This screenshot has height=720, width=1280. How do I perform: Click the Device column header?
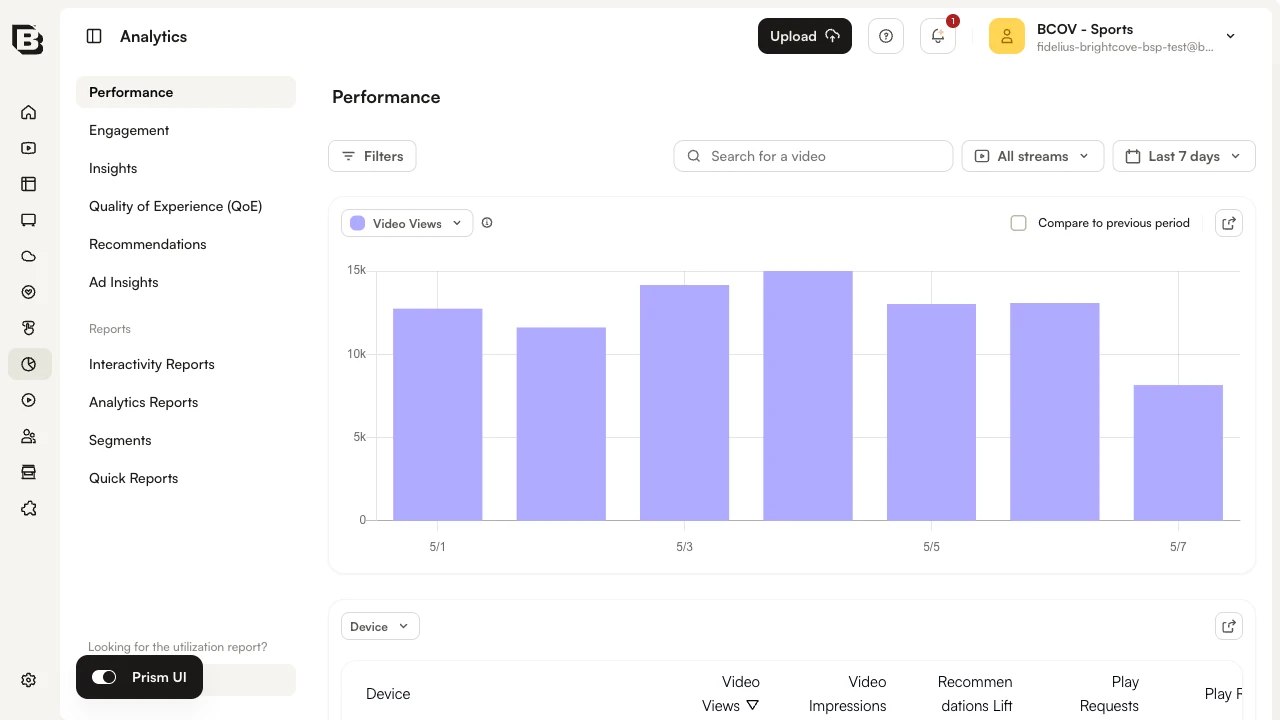[388, 694]
